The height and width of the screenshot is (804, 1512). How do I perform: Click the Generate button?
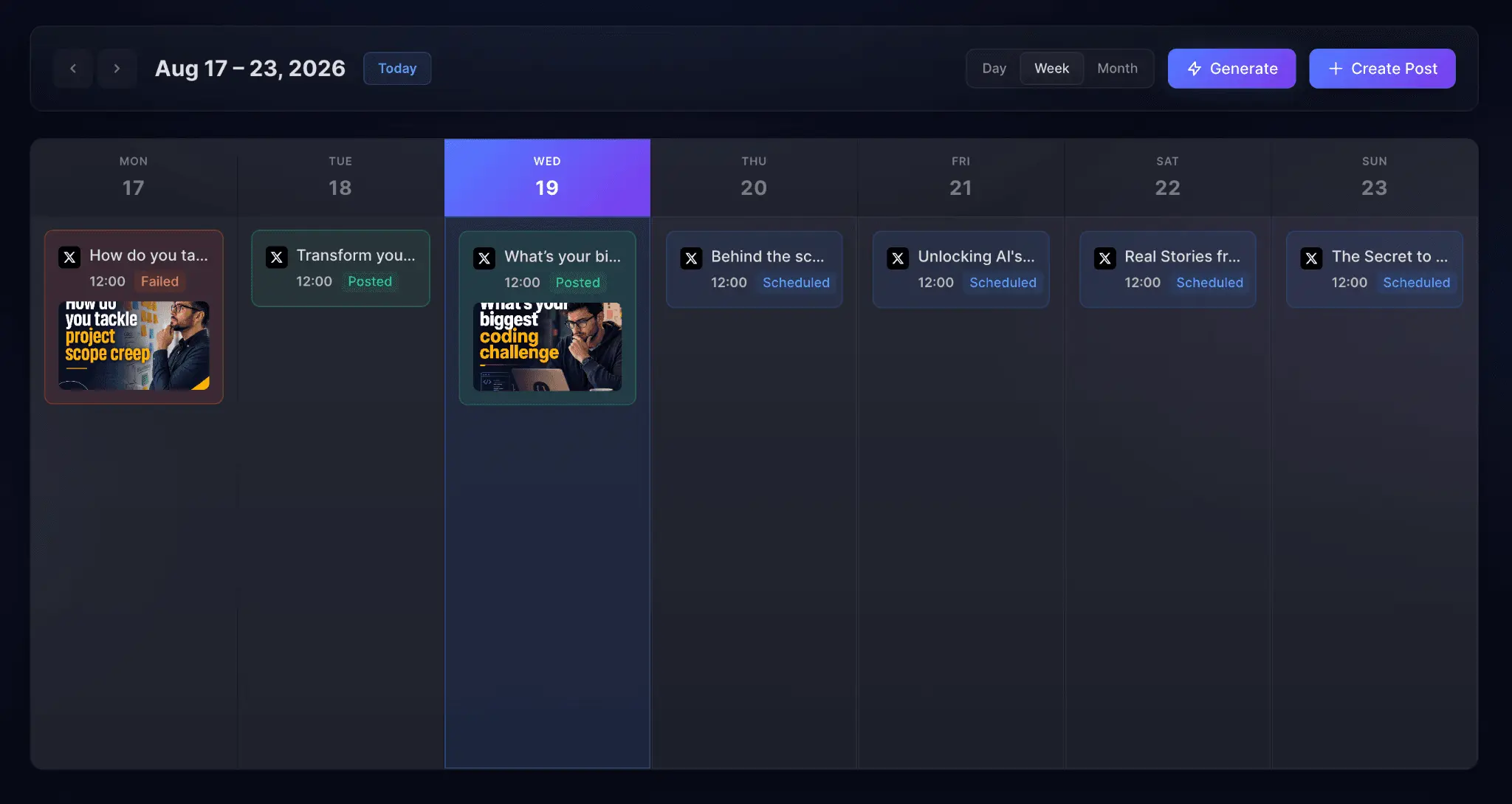click(1231, 69)
